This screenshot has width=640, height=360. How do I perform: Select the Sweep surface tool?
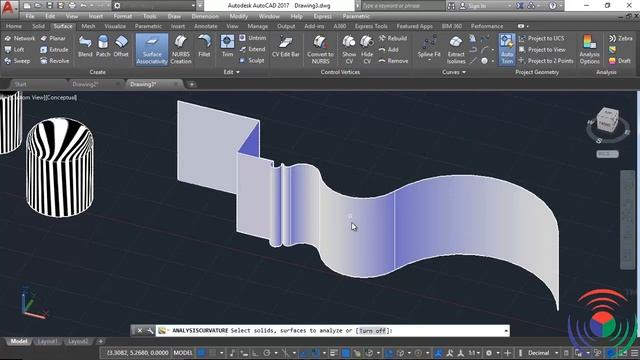pyautogui.click(x=17, y=61)
